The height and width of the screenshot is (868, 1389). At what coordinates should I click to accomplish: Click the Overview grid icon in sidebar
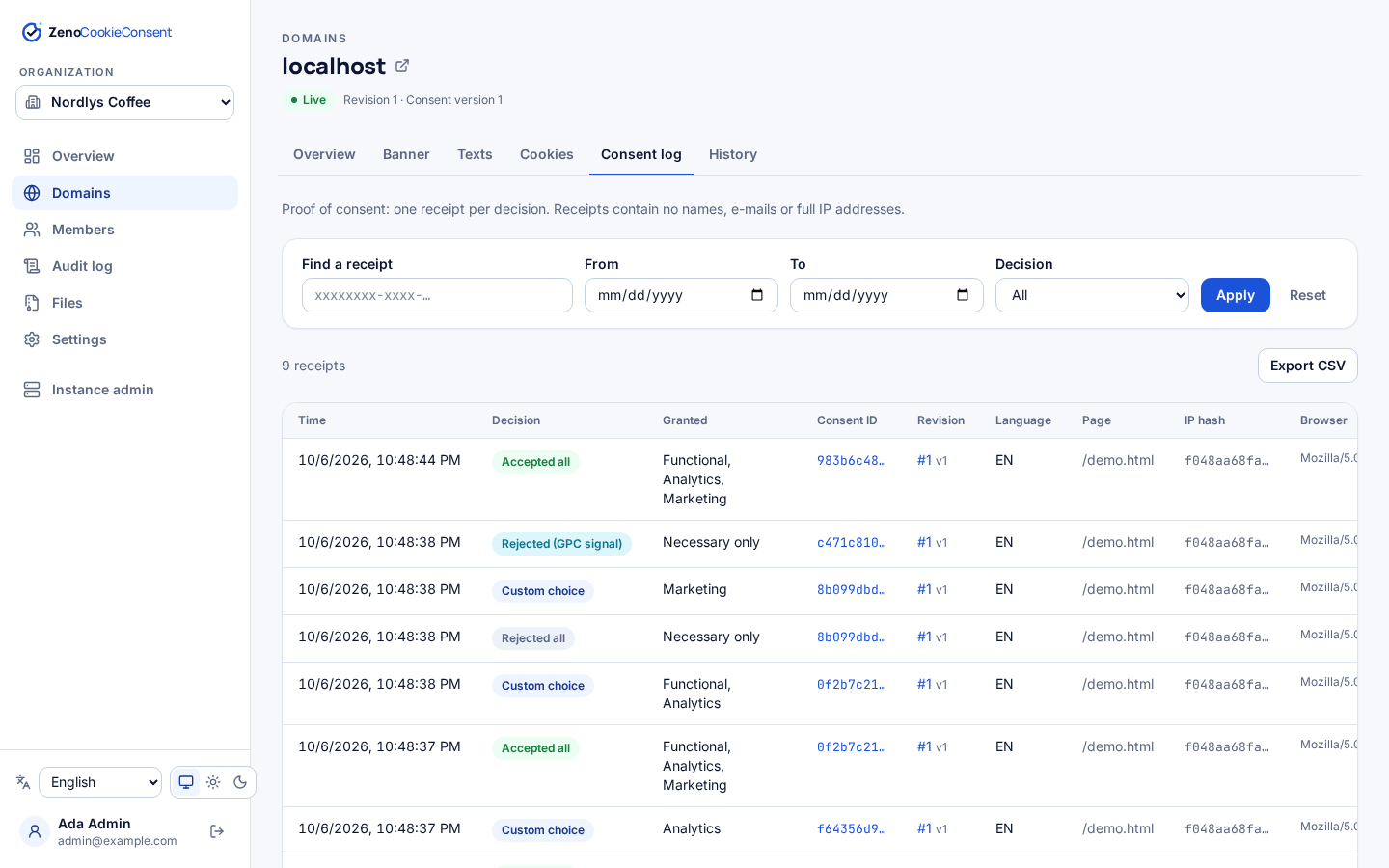click(32, 156)
